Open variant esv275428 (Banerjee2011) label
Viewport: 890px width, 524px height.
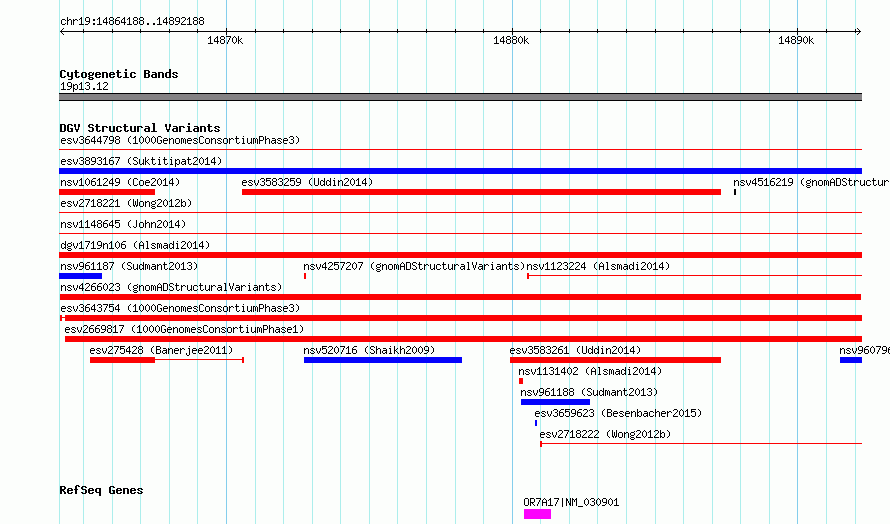point(161,350)
